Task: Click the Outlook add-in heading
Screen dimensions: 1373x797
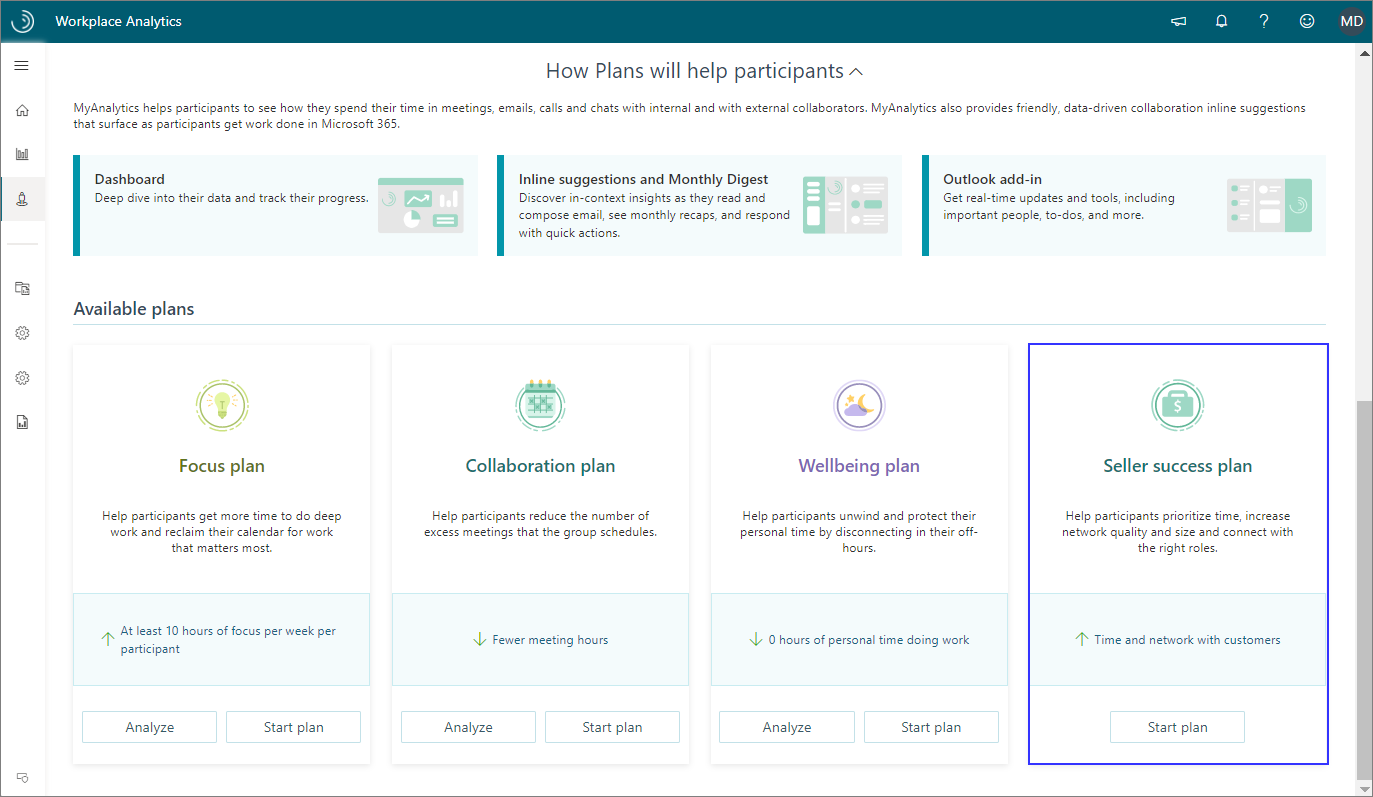Action: coord(993,179)
